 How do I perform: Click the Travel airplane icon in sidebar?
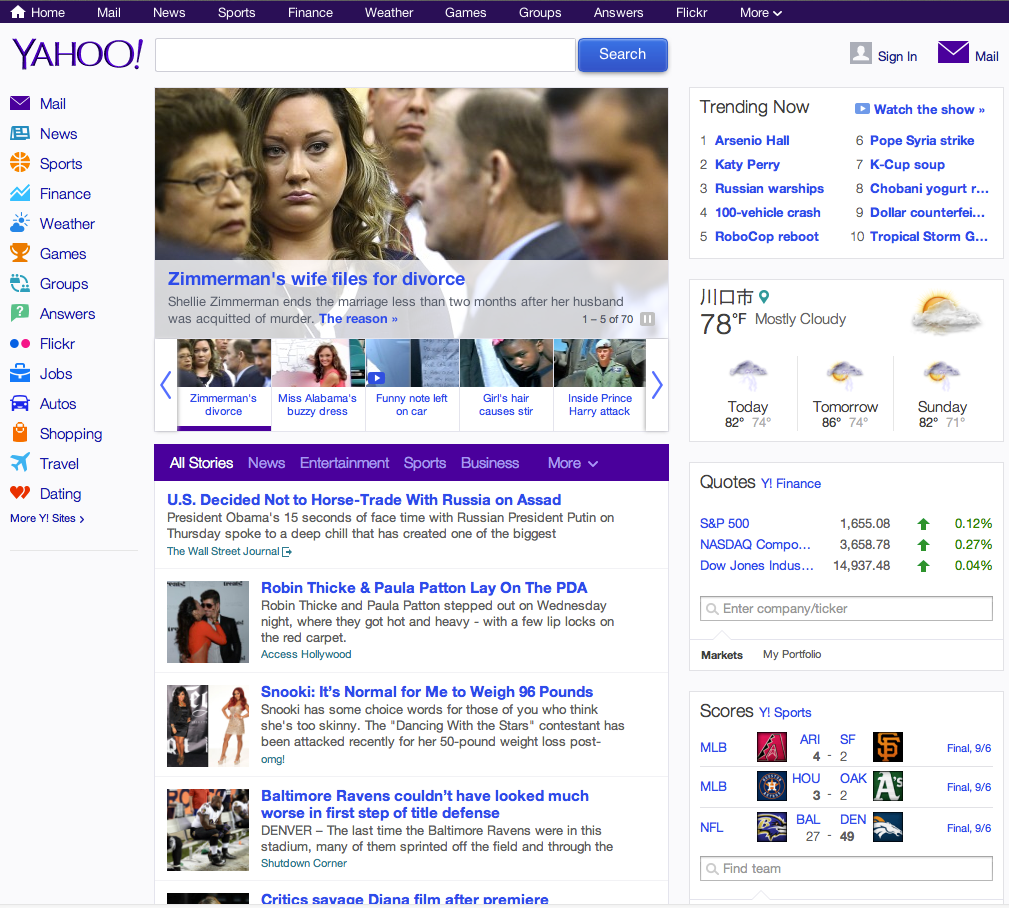20,463
